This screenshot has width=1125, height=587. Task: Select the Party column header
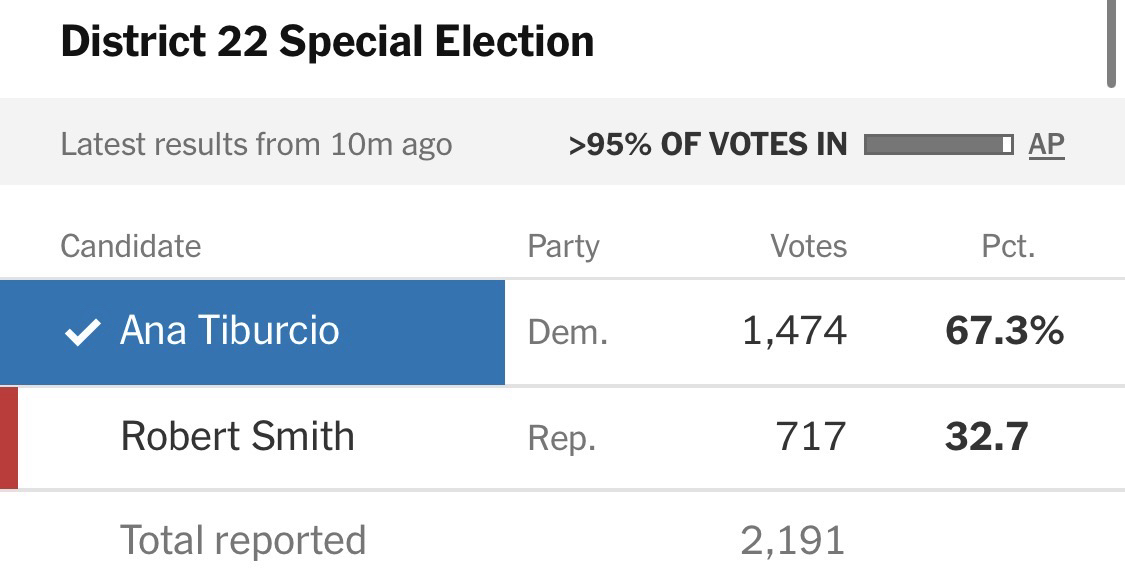(x=563, y=246)
